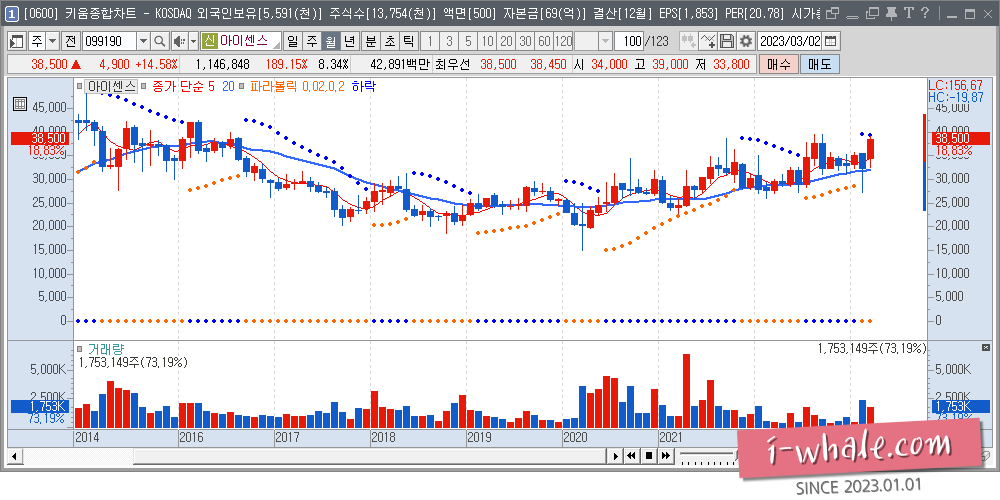Click the 아이센스 chart legend label
The image size is (1000, 500).
tap(112, 86)
